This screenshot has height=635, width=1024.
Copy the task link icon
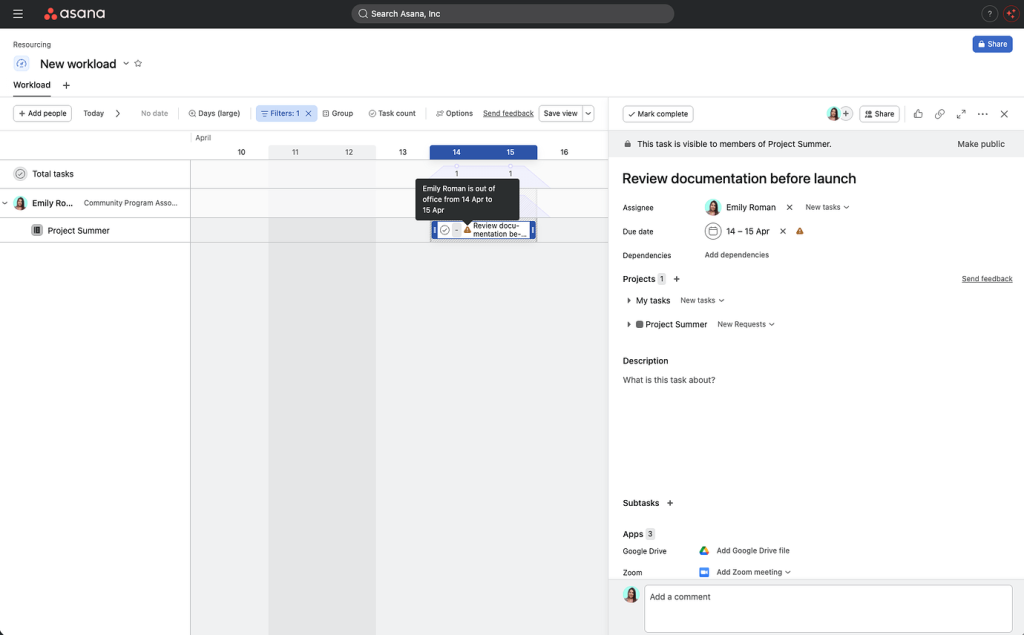pyautogui.click(x=939, y=114)
